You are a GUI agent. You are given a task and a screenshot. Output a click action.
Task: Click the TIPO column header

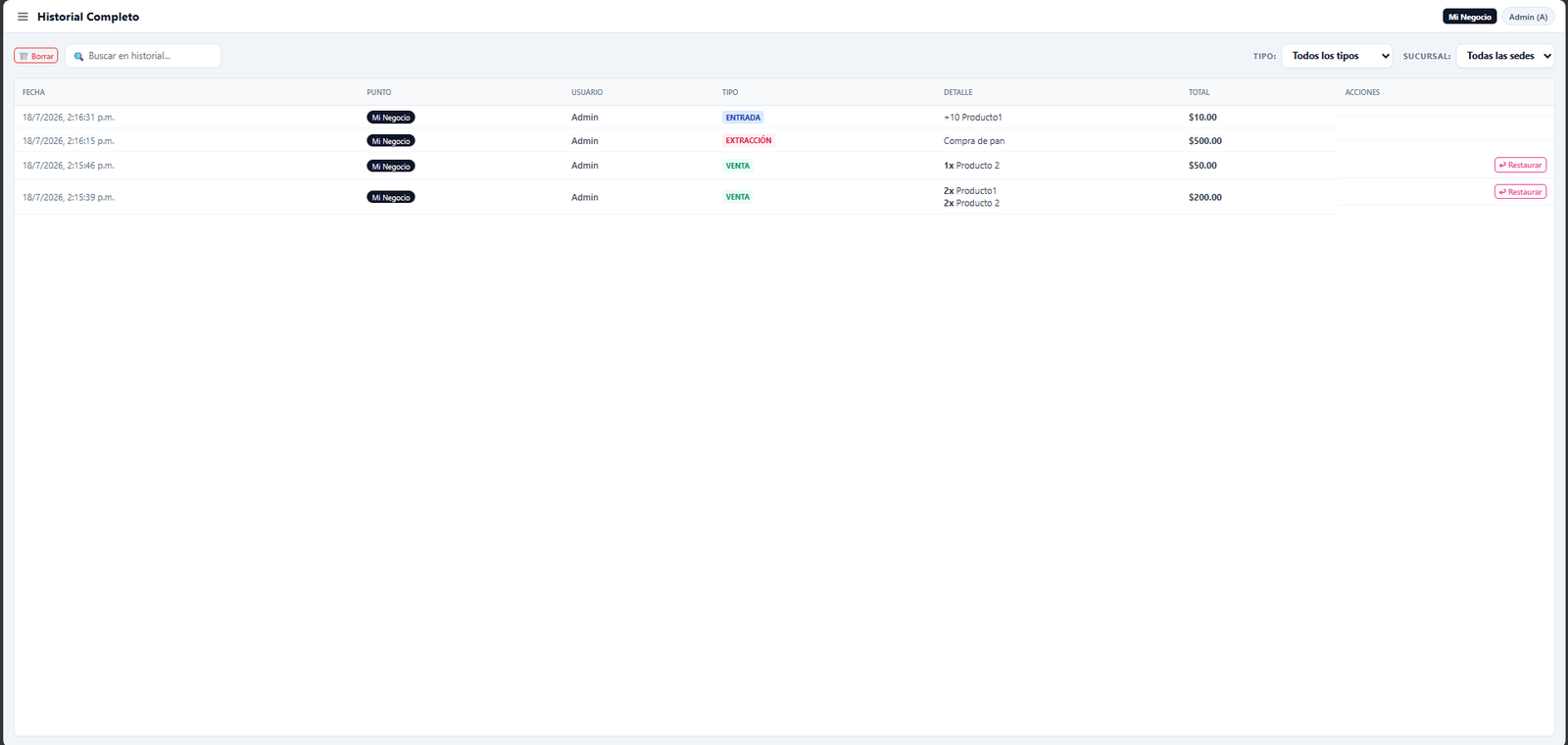(730, 92)
